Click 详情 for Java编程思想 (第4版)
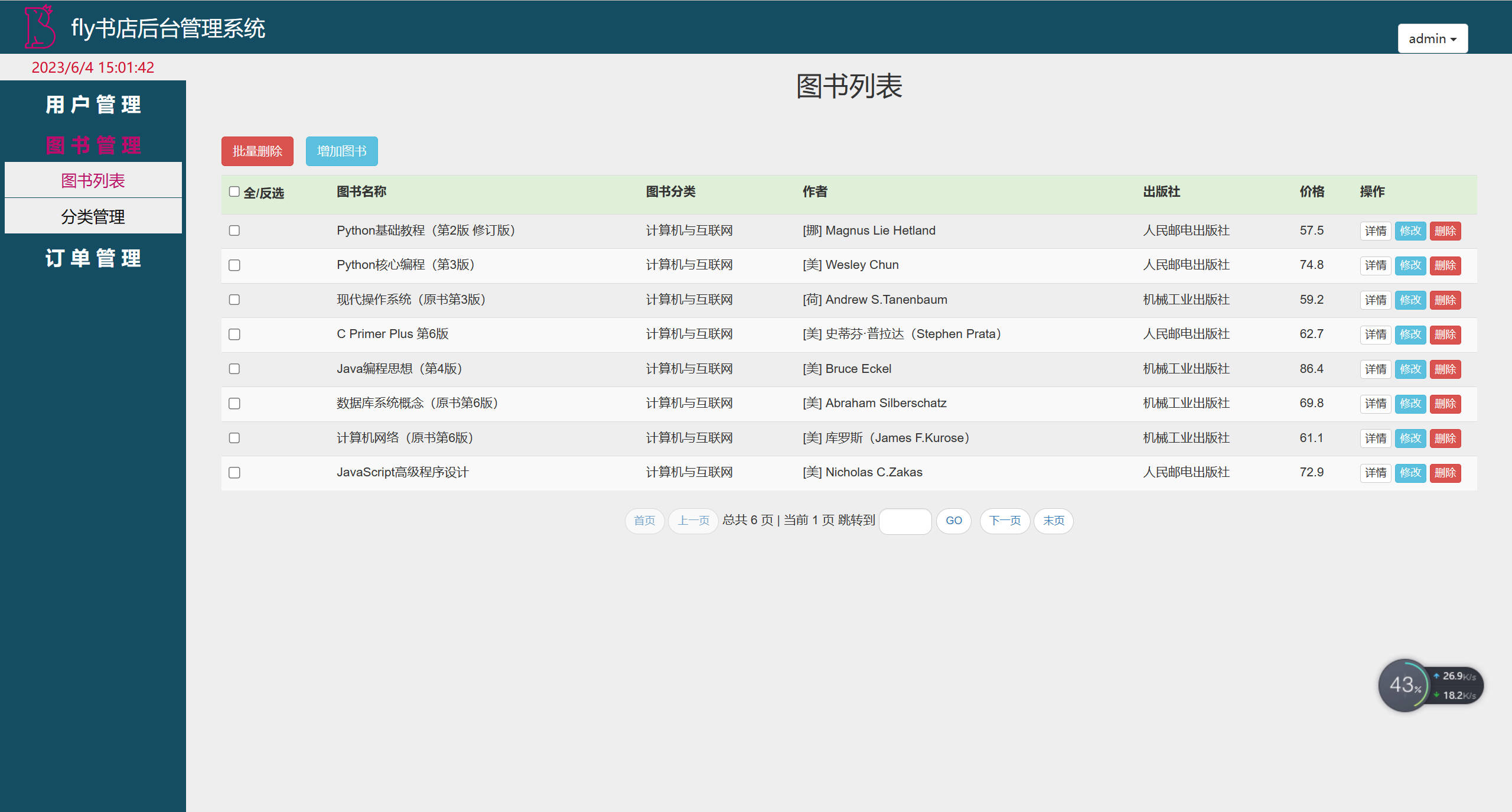1512x812 pixels. [x=1376, y=369]
